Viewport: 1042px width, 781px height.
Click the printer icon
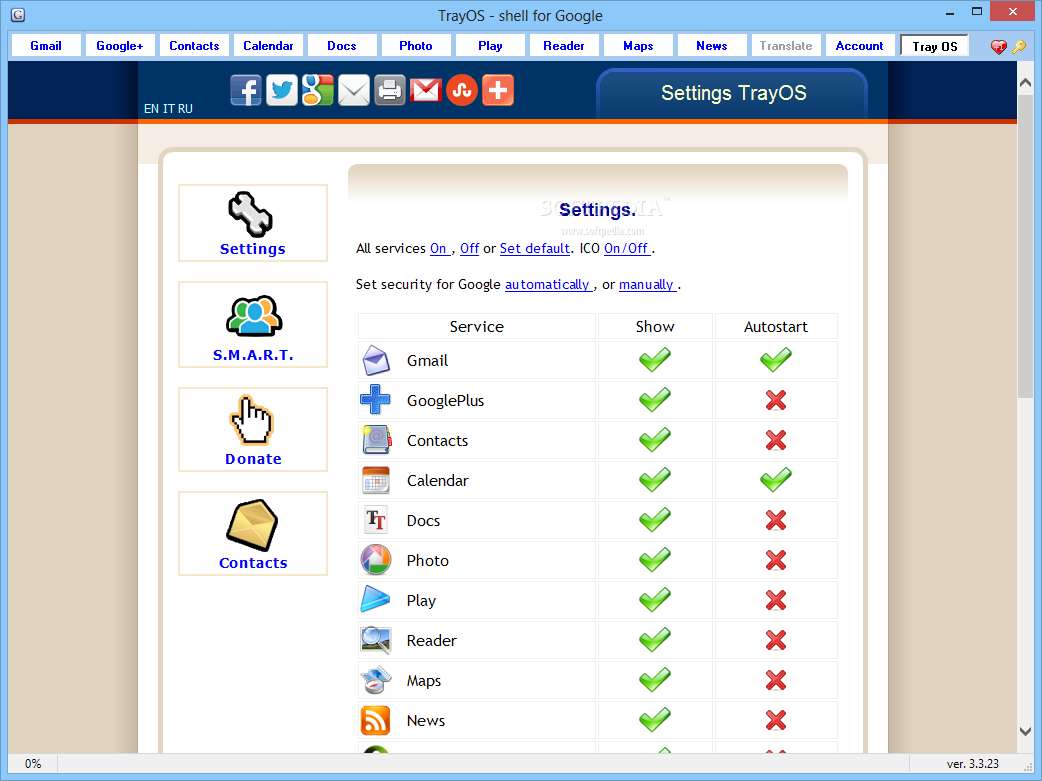click(x=389, y=90)
